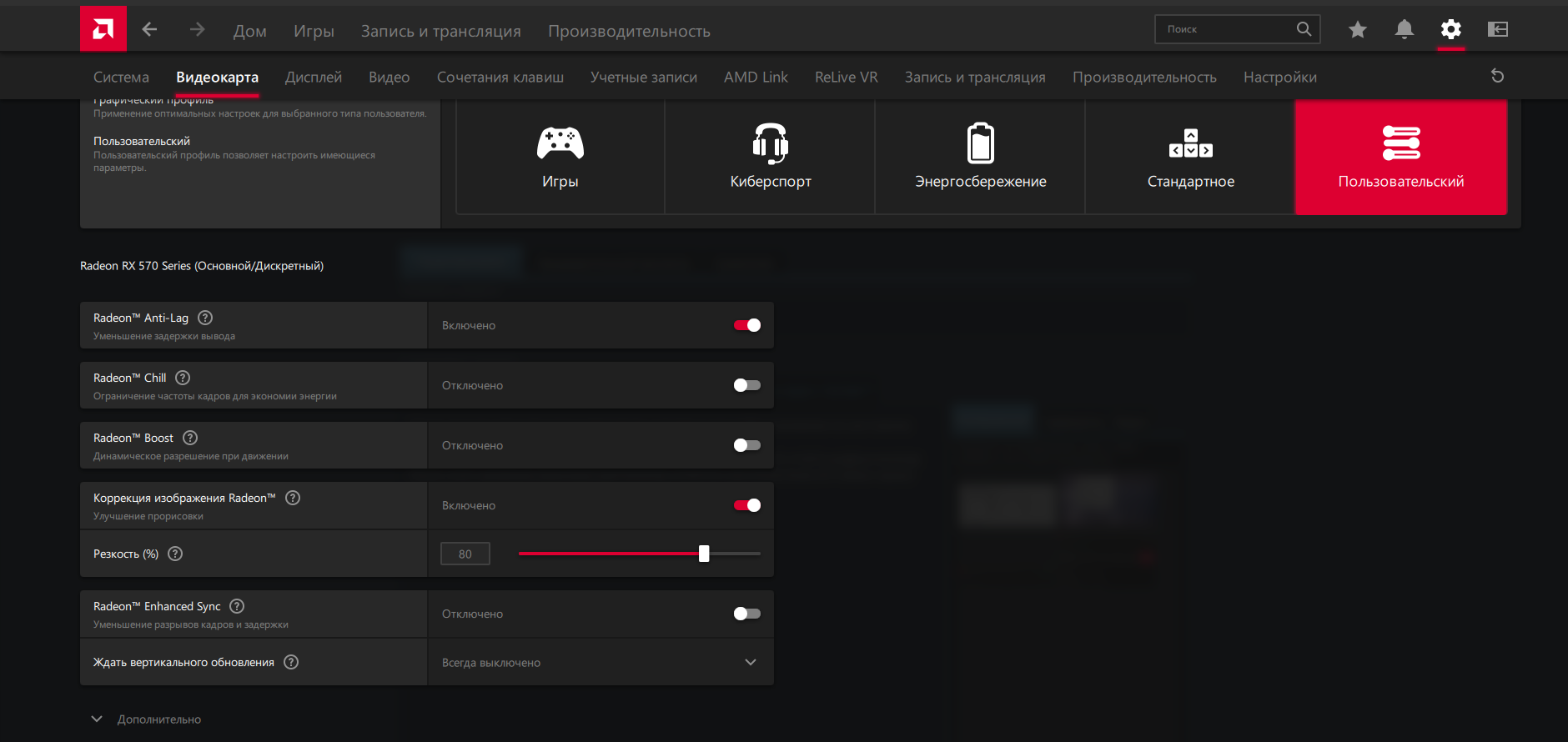This screenshot has width=1568, height=742.
Task: Open Производительность settings tab
Action: click(x=1144, y=77)
